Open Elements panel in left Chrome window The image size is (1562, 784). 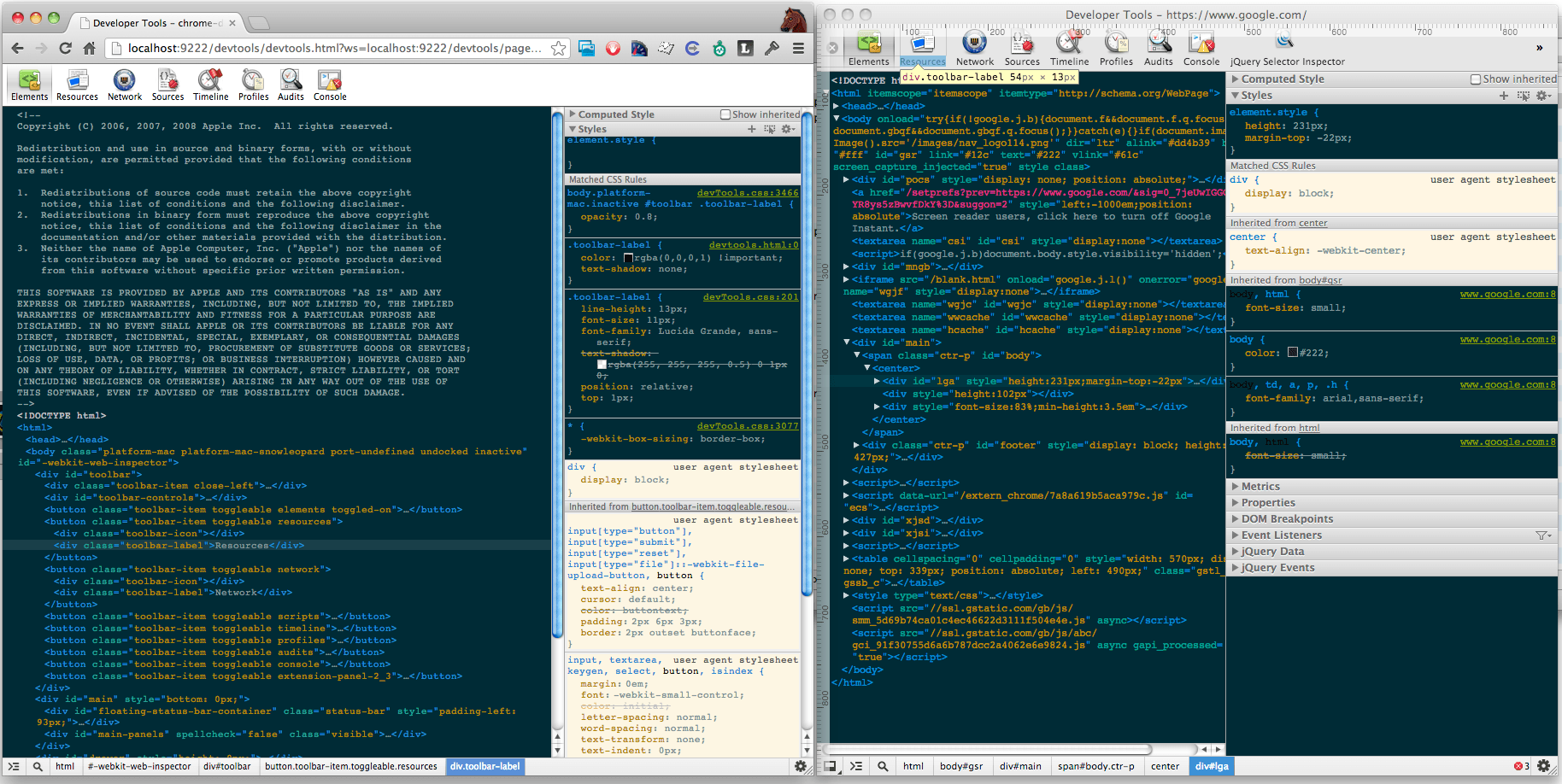(x=29, y=85)
